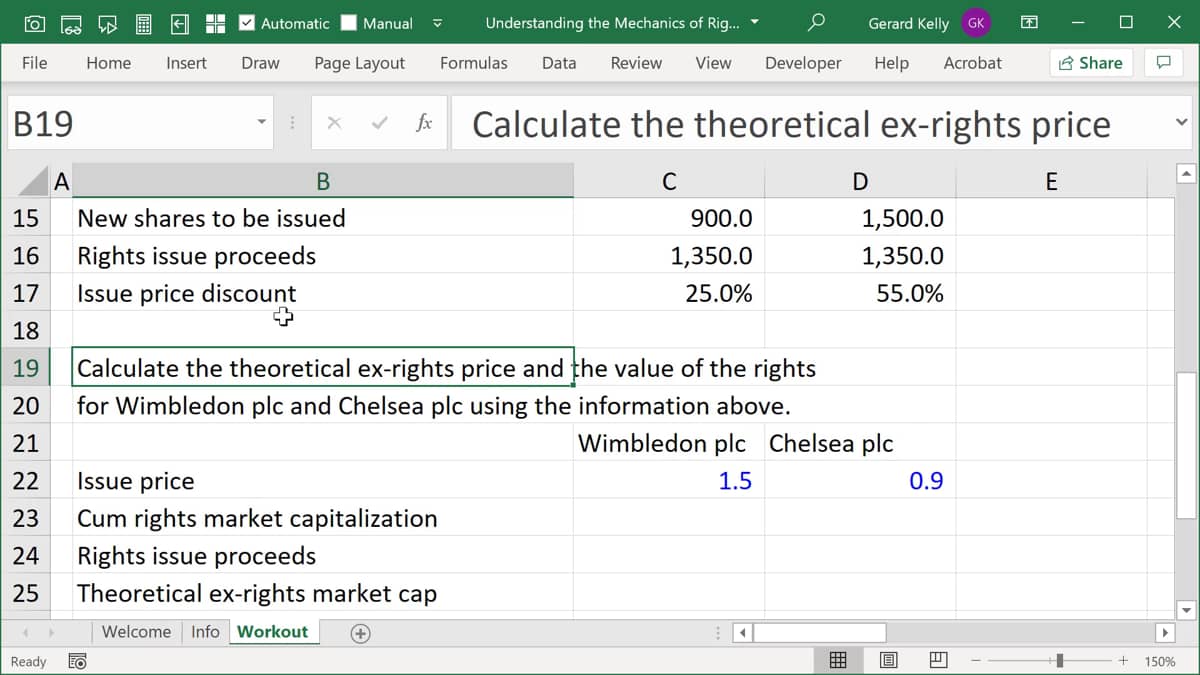
Task: Click previous sheet navigation arrow
Action: 27,632
